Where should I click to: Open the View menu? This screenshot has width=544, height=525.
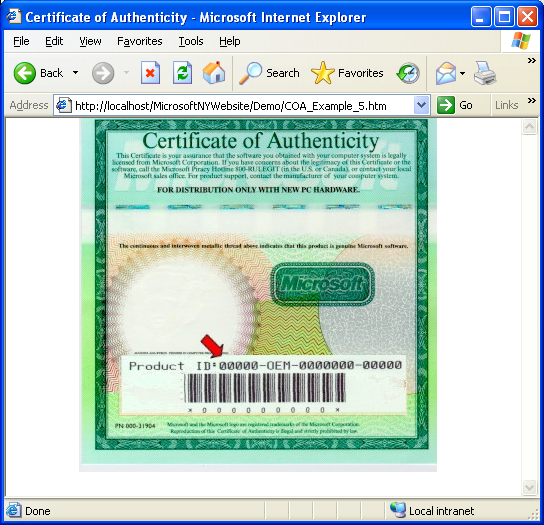90,41
